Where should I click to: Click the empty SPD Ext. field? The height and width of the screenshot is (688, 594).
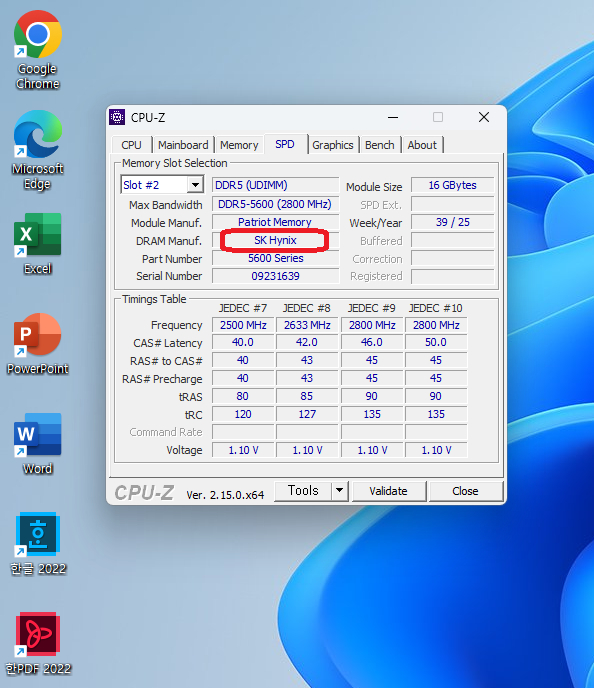(x=452, y=204)
